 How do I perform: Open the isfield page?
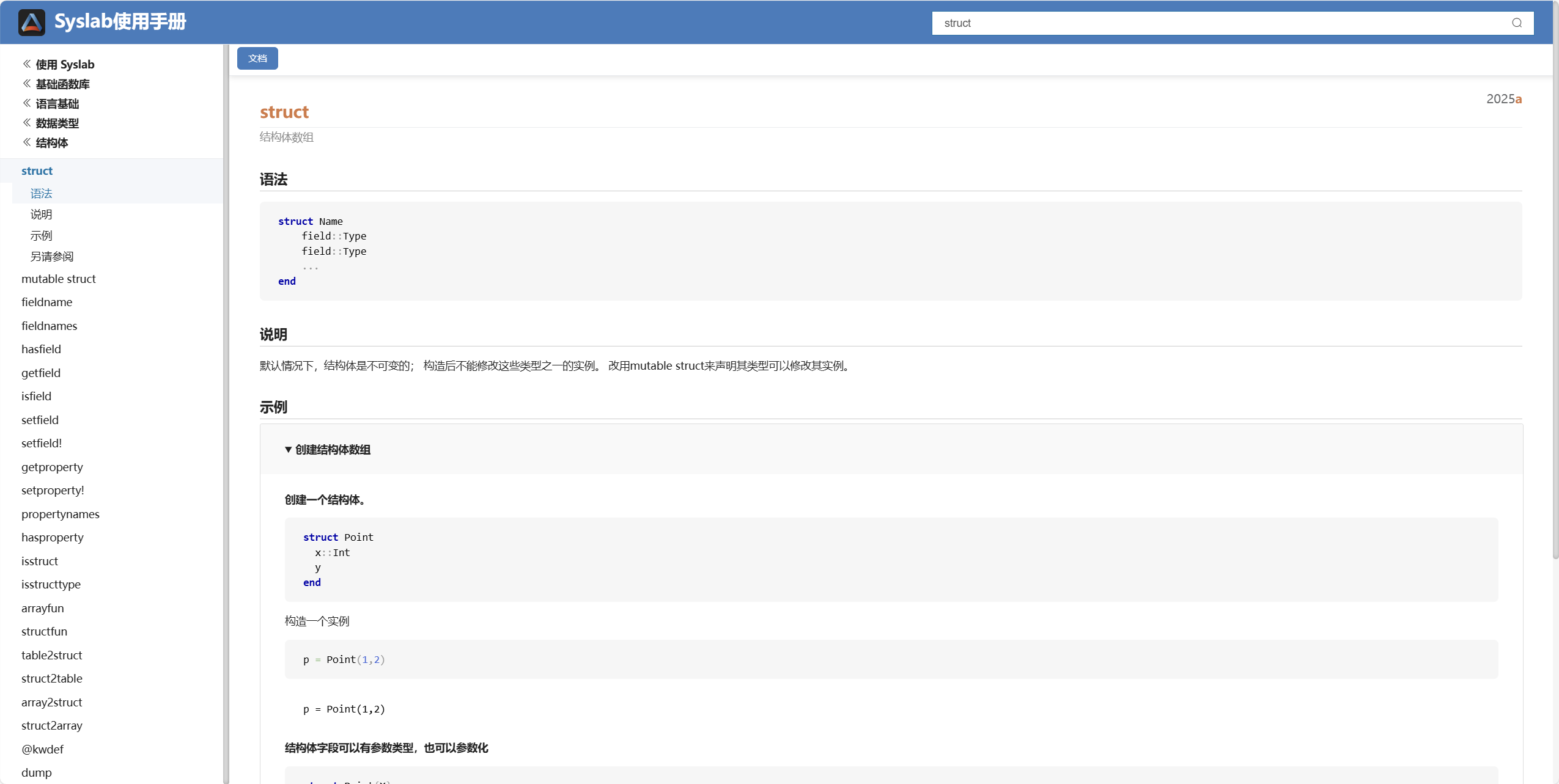coord(36,397)
